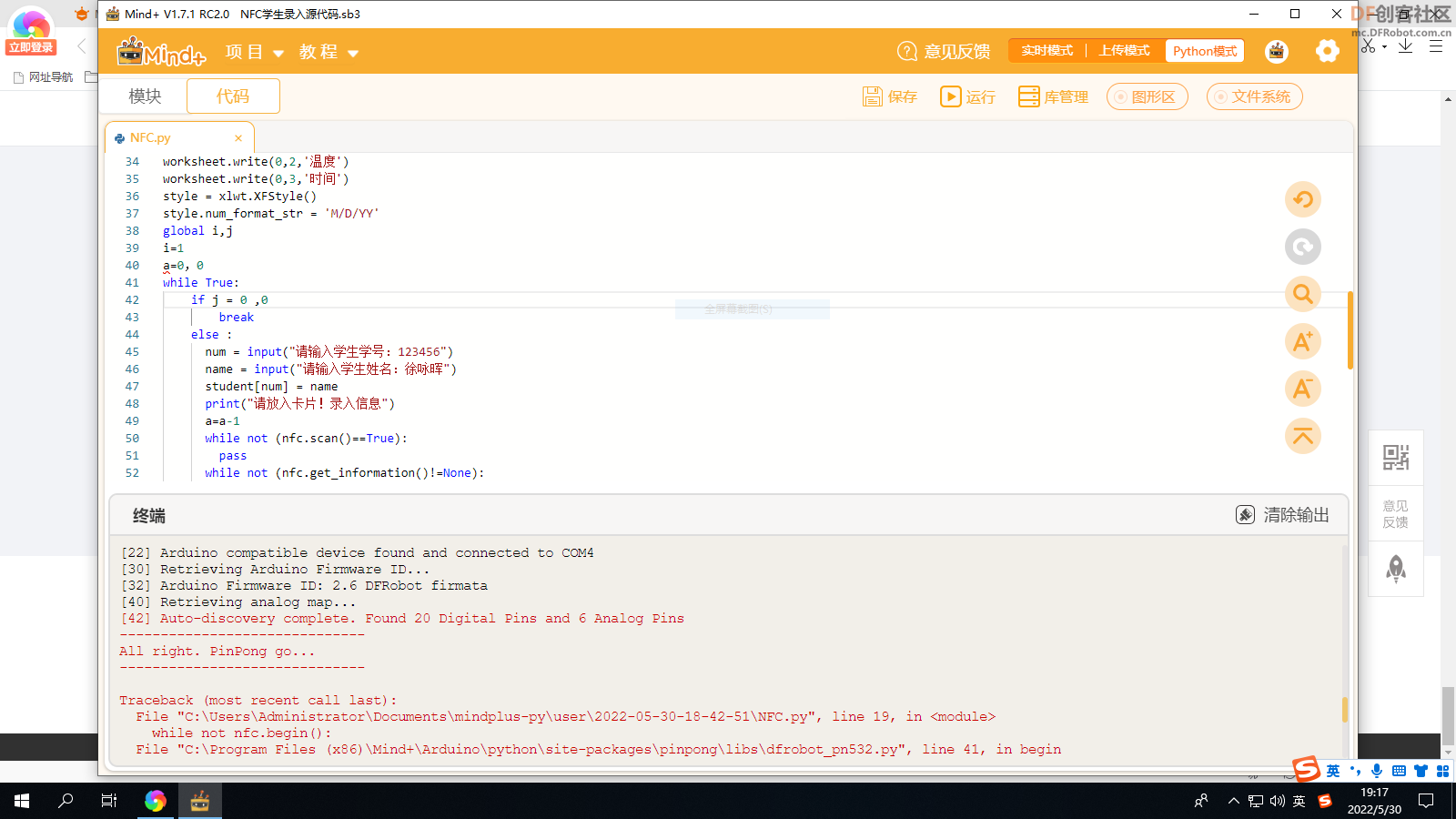Open code search magnifier button
Screen dimensions: 1456x819
(1303, 294)
